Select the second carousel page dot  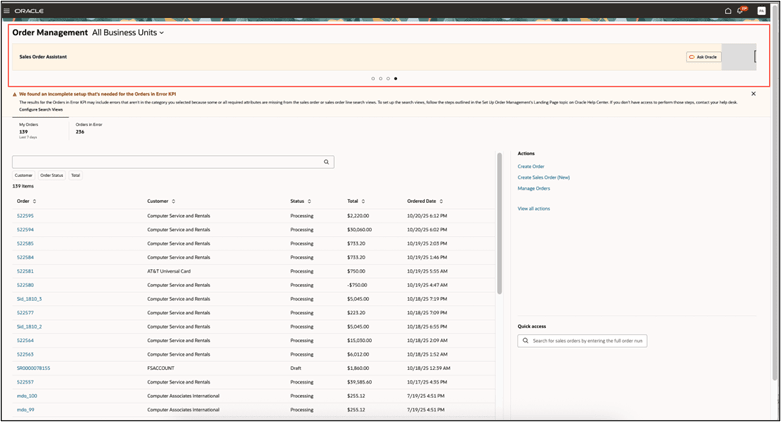(381, 79)
